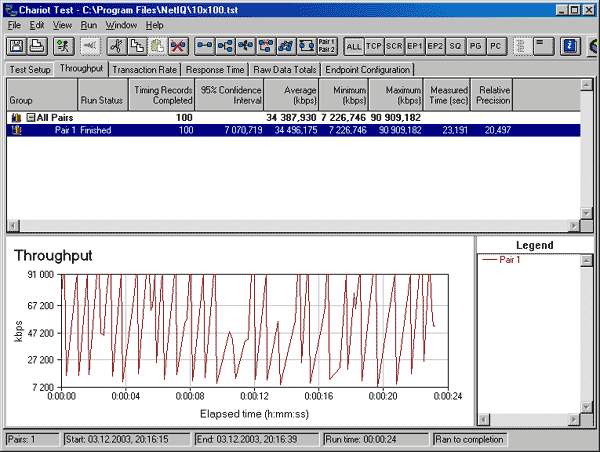This screenshot has height=452, width=600.
Task: Click Legend panel scroll down arrow
Action: pos(587,407)
